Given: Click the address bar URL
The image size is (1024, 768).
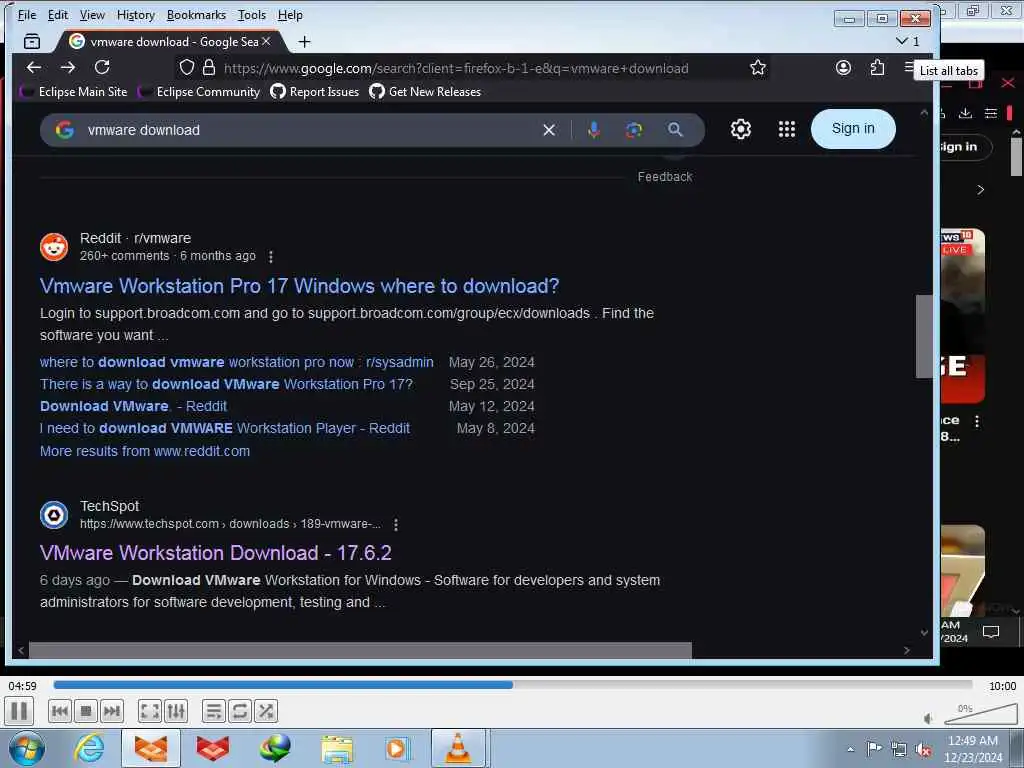Looking at the screenshot, I should click(x=456, y=68).
